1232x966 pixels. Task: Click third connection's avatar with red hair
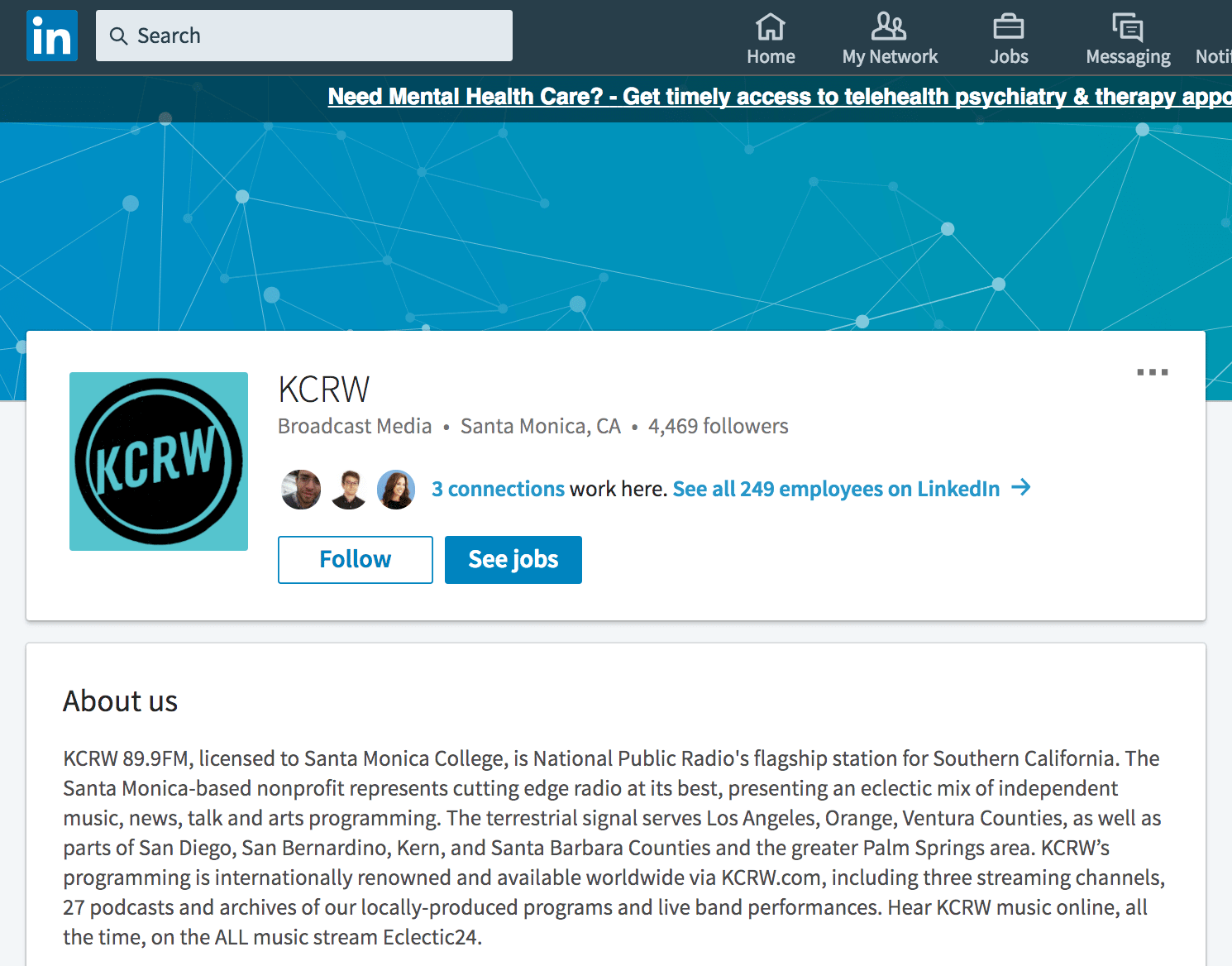click(x=396, y=490)
